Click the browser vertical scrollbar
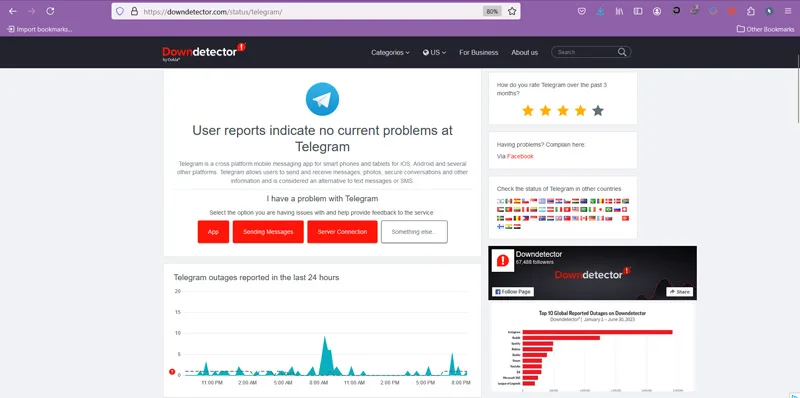800x398 pixels. (x=797, y=89)
